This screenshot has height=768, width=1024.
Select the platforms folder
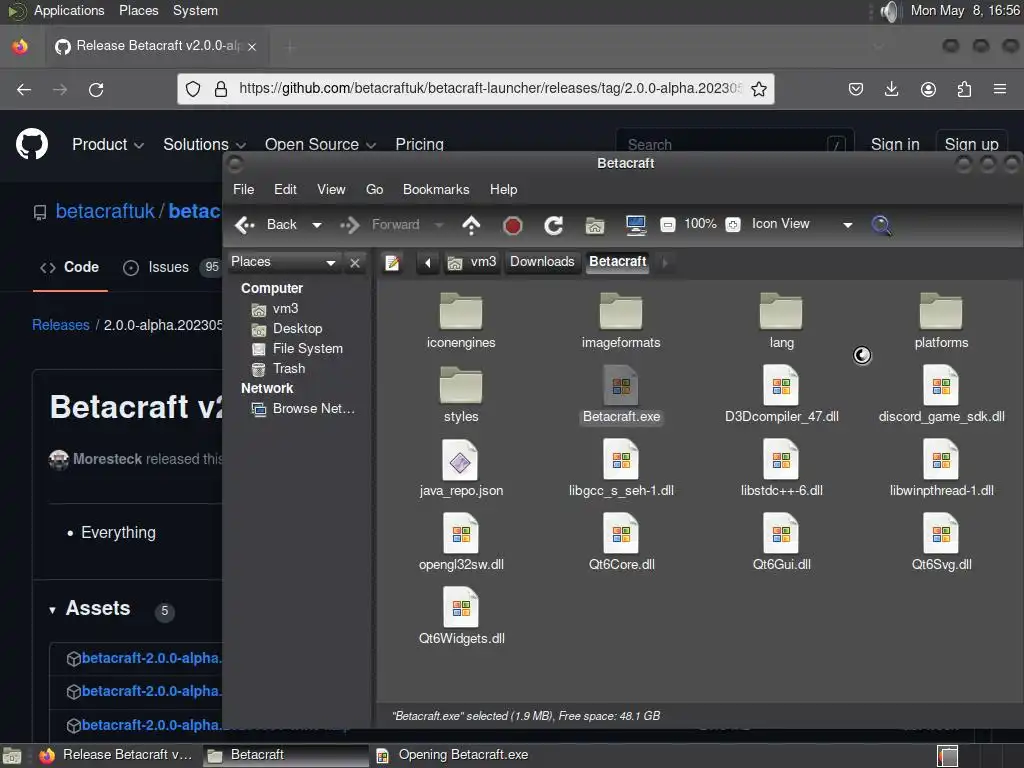(941, 321)
